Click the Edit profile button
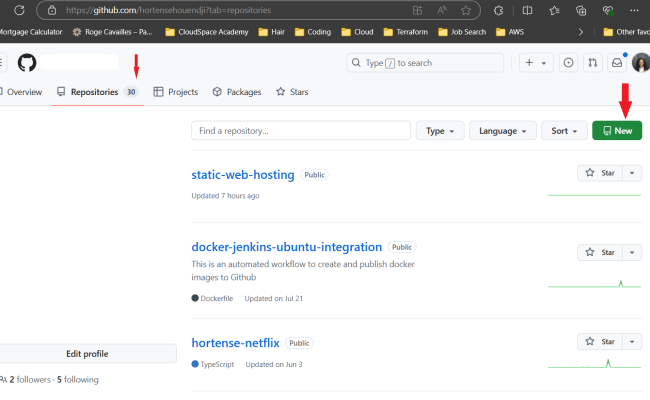650x400 pixels. 87,354
